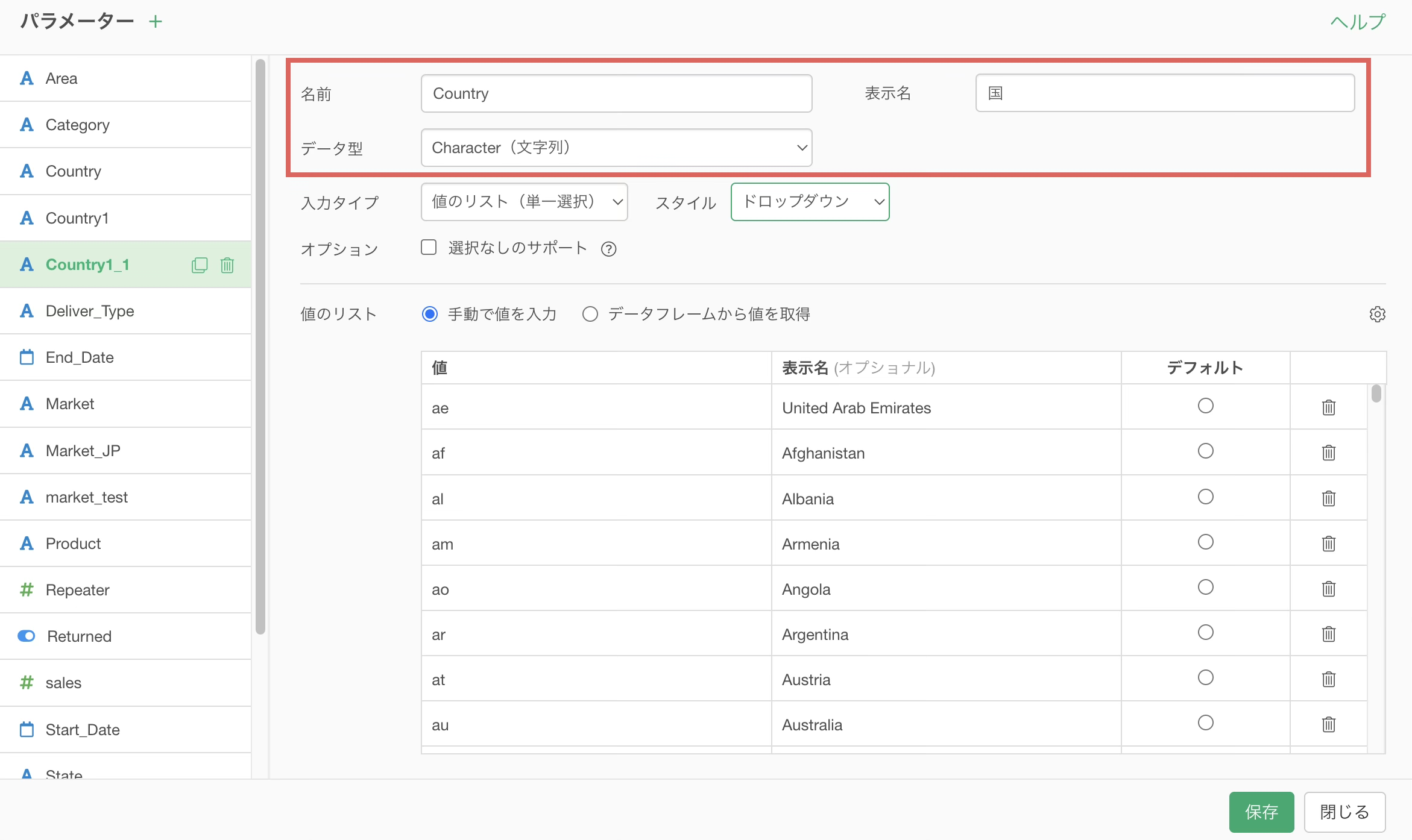The width and height of the screenshot is (1412, 840).
Task: Select Start_Date parameter in list
Action: pyautogui.click(x=125, y=730)
